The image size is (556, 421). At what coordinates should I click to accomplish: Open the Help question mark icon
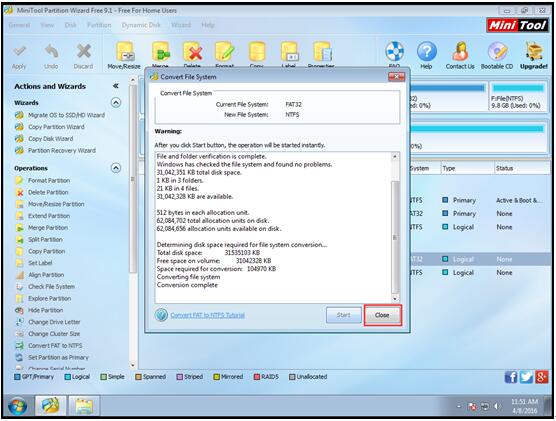(427, 52)
